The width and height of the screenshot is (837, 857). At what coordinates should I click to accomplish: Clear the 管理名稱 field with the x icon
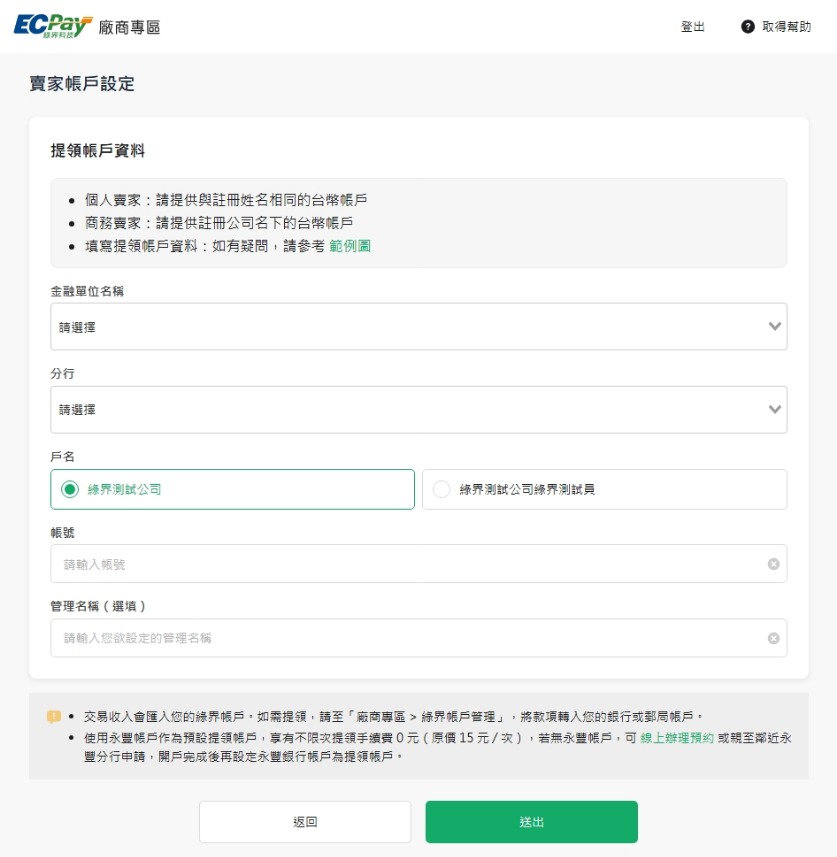click(773, 638)
